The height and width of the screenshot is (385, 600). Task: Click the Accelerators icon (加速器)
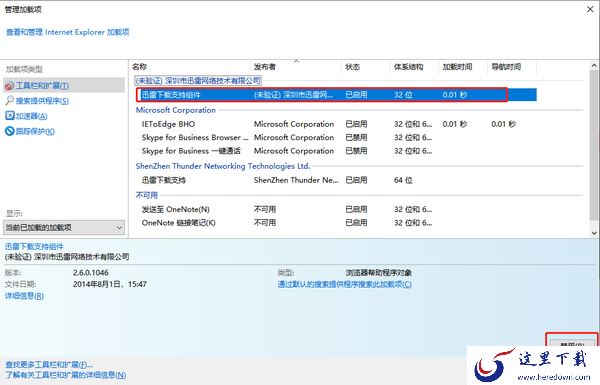point(10,116)
